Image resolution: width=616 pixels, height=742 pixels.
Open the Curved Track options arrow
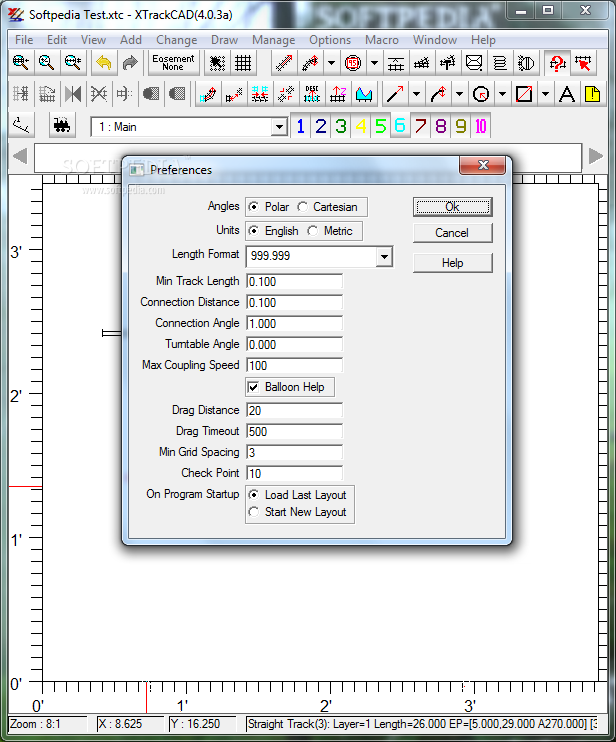click(332, 62)
